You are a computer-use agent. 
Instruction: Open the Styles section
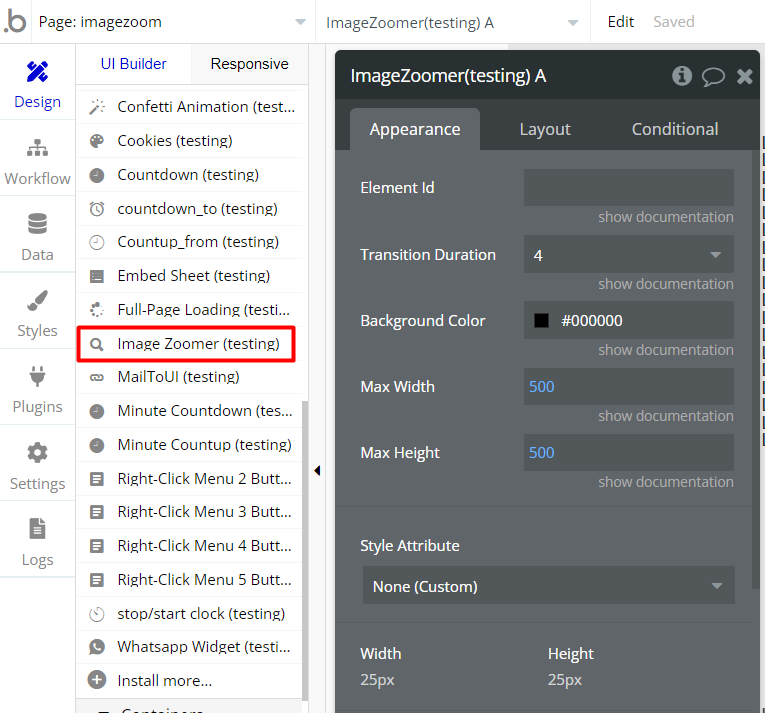(37, 314)
